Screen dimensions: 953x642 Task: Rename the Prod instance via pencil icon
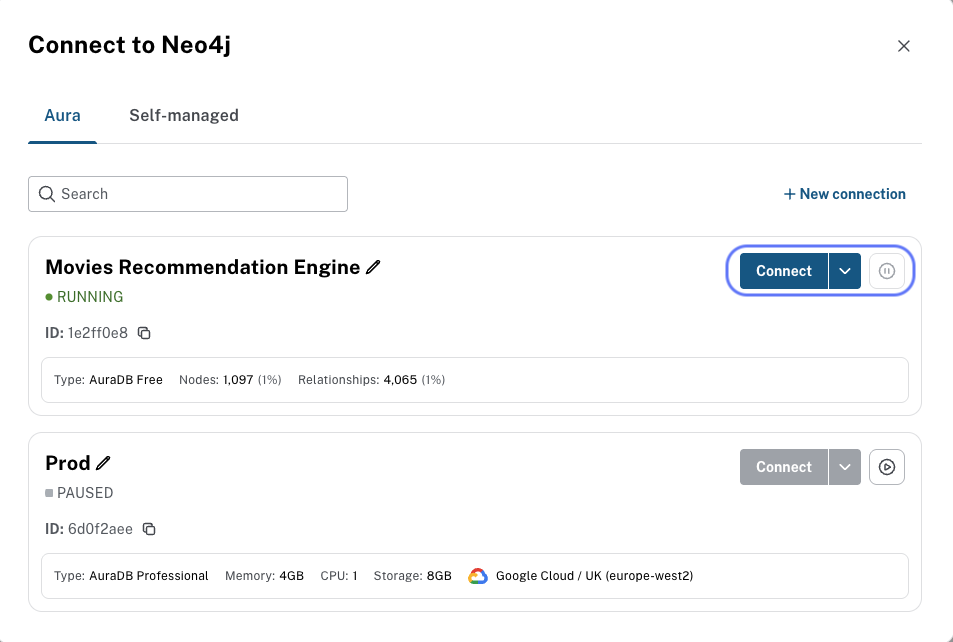(x=103, y=463)
